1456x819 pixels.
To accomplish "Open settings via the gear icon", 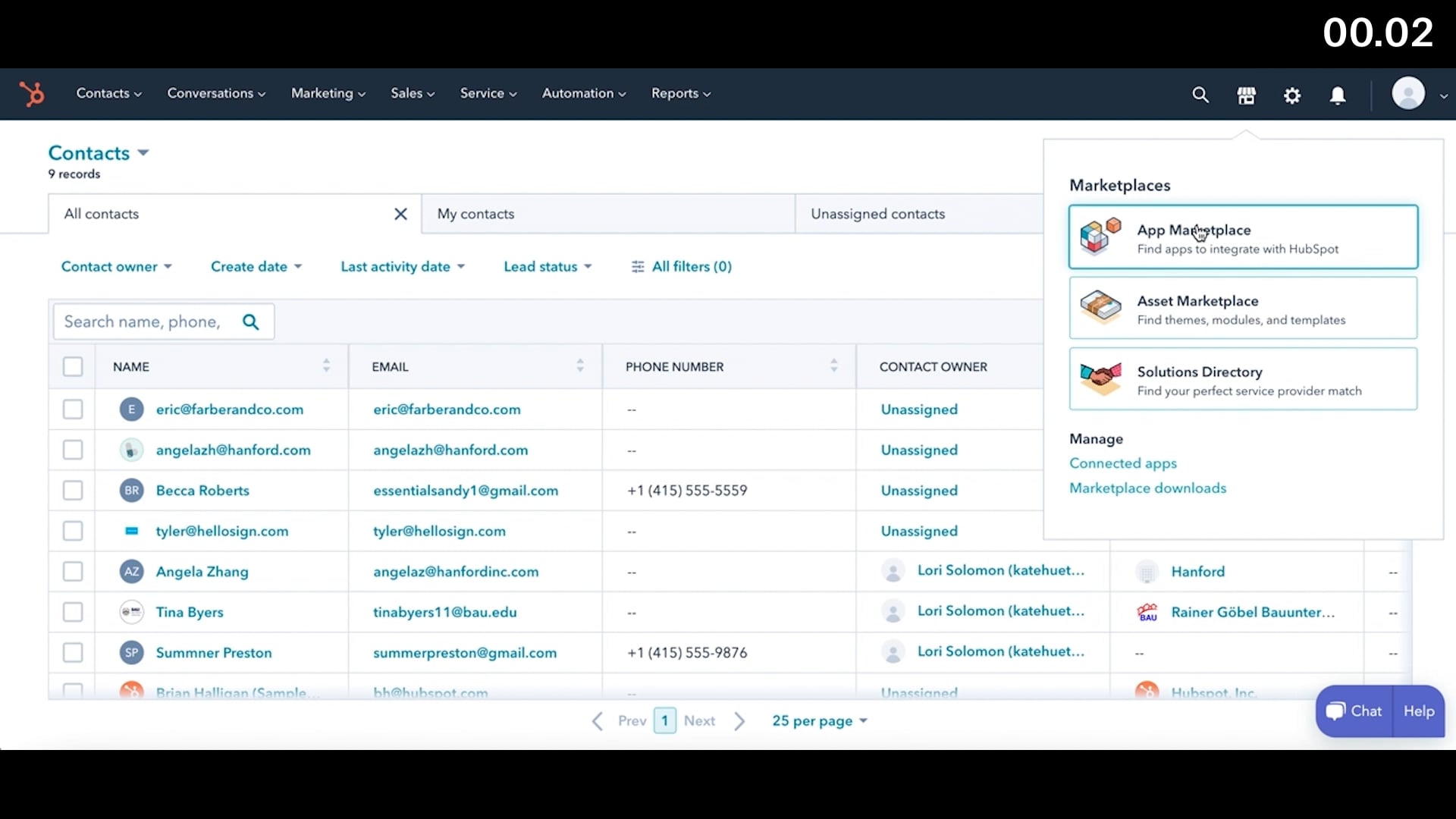I will pos(1291,96).
